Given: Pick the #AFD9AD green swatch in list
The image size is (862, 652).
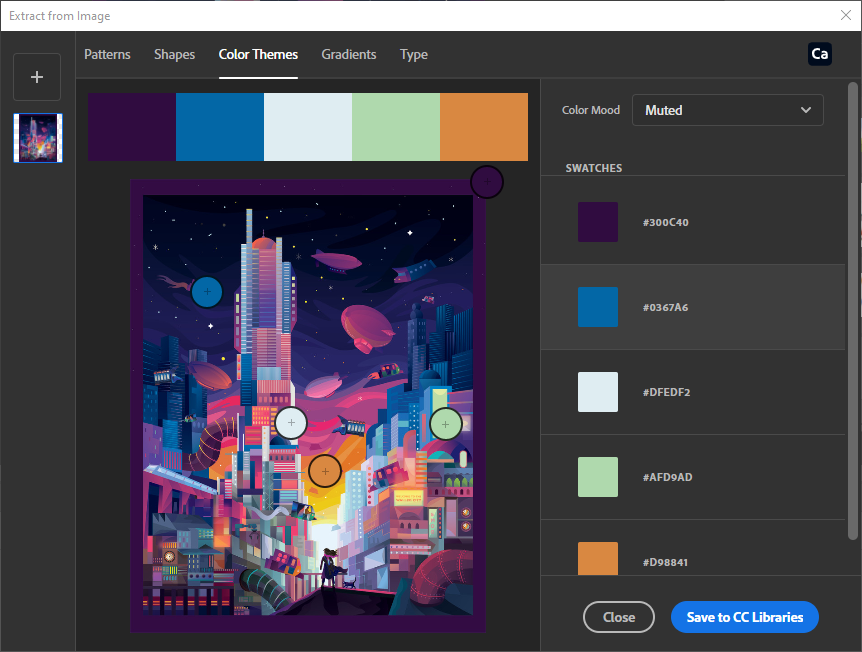Looking at the screenshot, I should click(598, 477).
